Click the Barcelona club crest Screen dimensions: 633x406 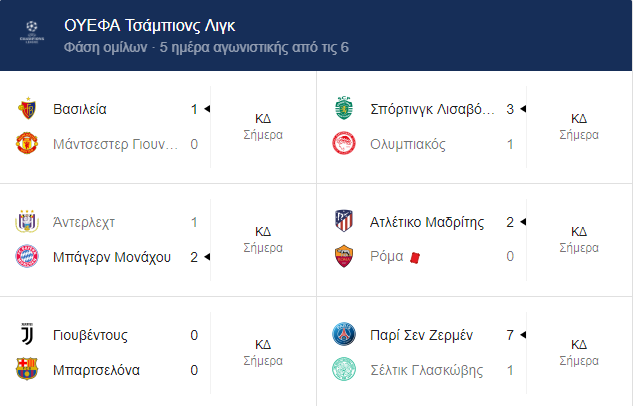(x=27, y=369)
